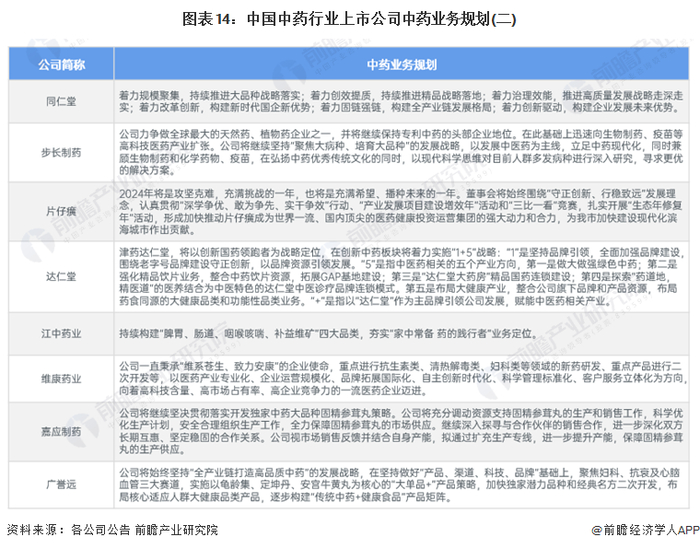700x549 pixels.
Task: Click the '@前瞻经济学人APP' credit text
Action: pyautogui.click(x=646, y=530)
